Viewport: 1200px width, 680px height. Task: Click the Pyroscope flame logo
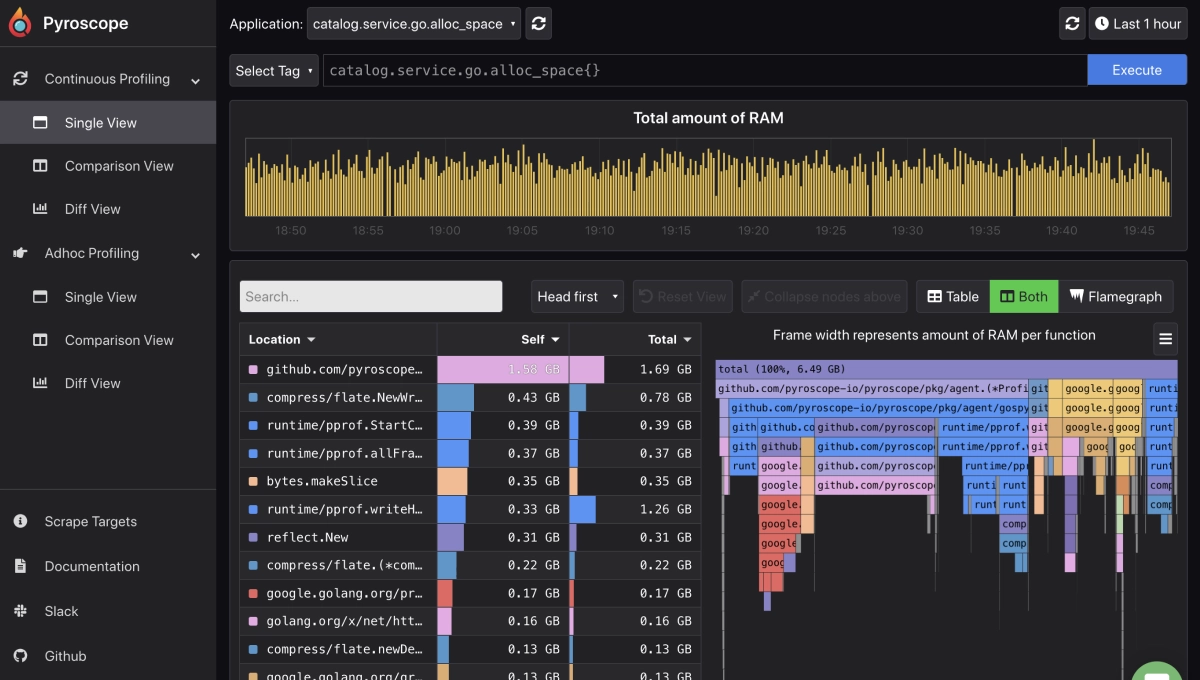click(x=20, y=23)
